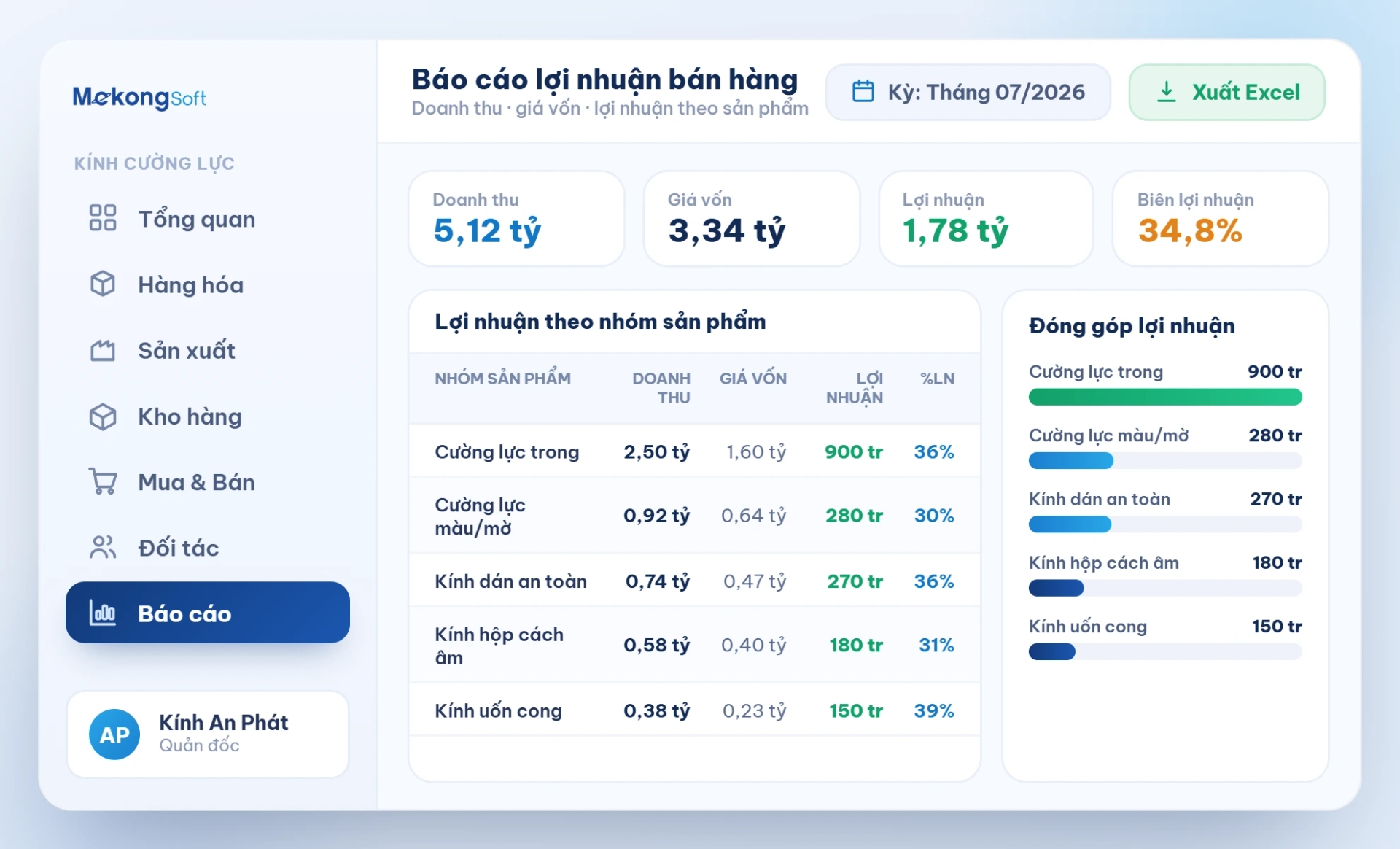
Task: Click the 30% margin cell
Action: coord(934,516)
